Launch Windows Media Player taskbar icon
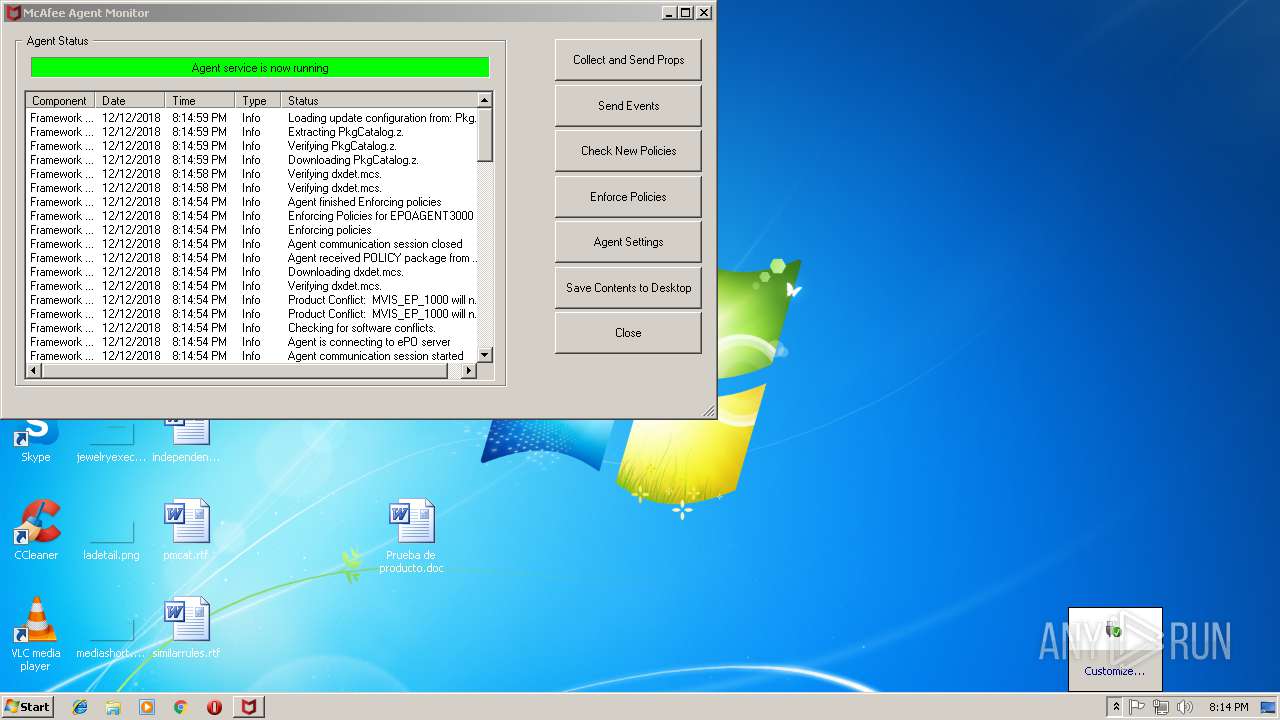 [x=147, y=707]
